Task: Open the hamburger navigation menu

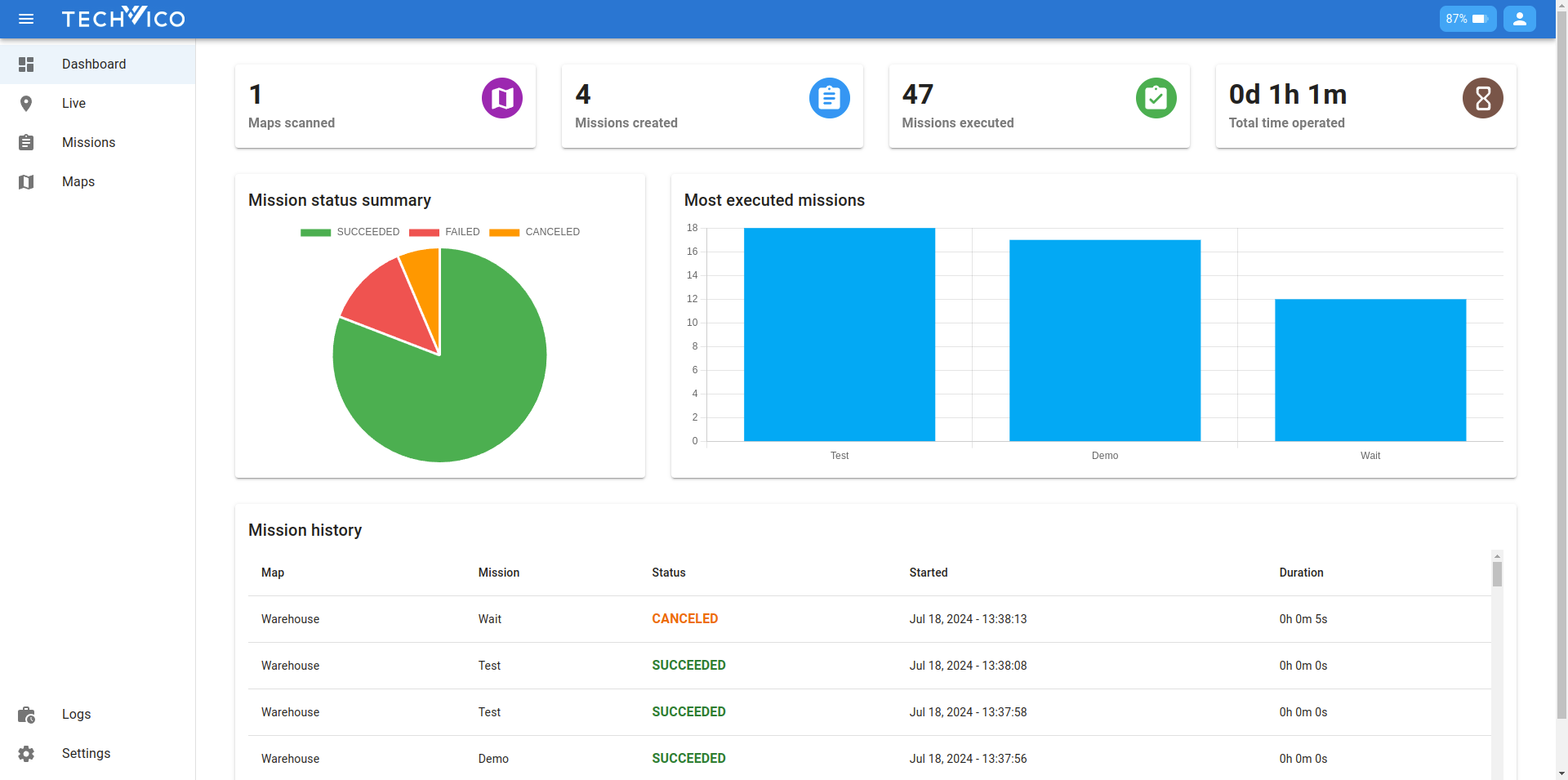Action: point(26,19)
